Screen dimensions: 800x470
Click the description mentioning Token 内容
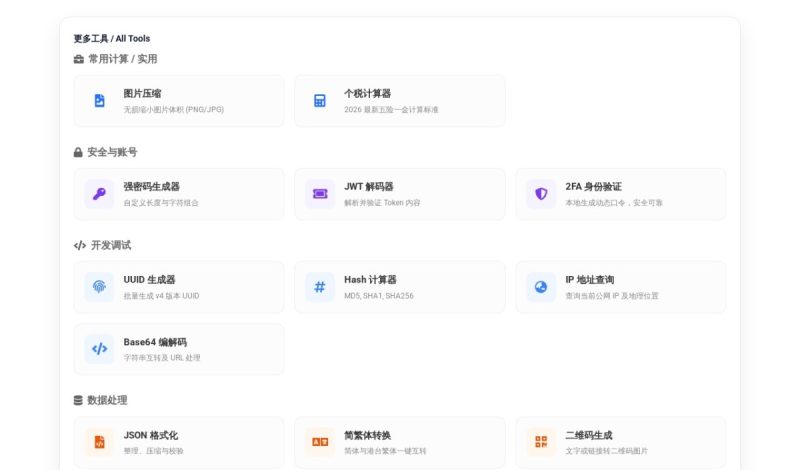pos(382,203)
